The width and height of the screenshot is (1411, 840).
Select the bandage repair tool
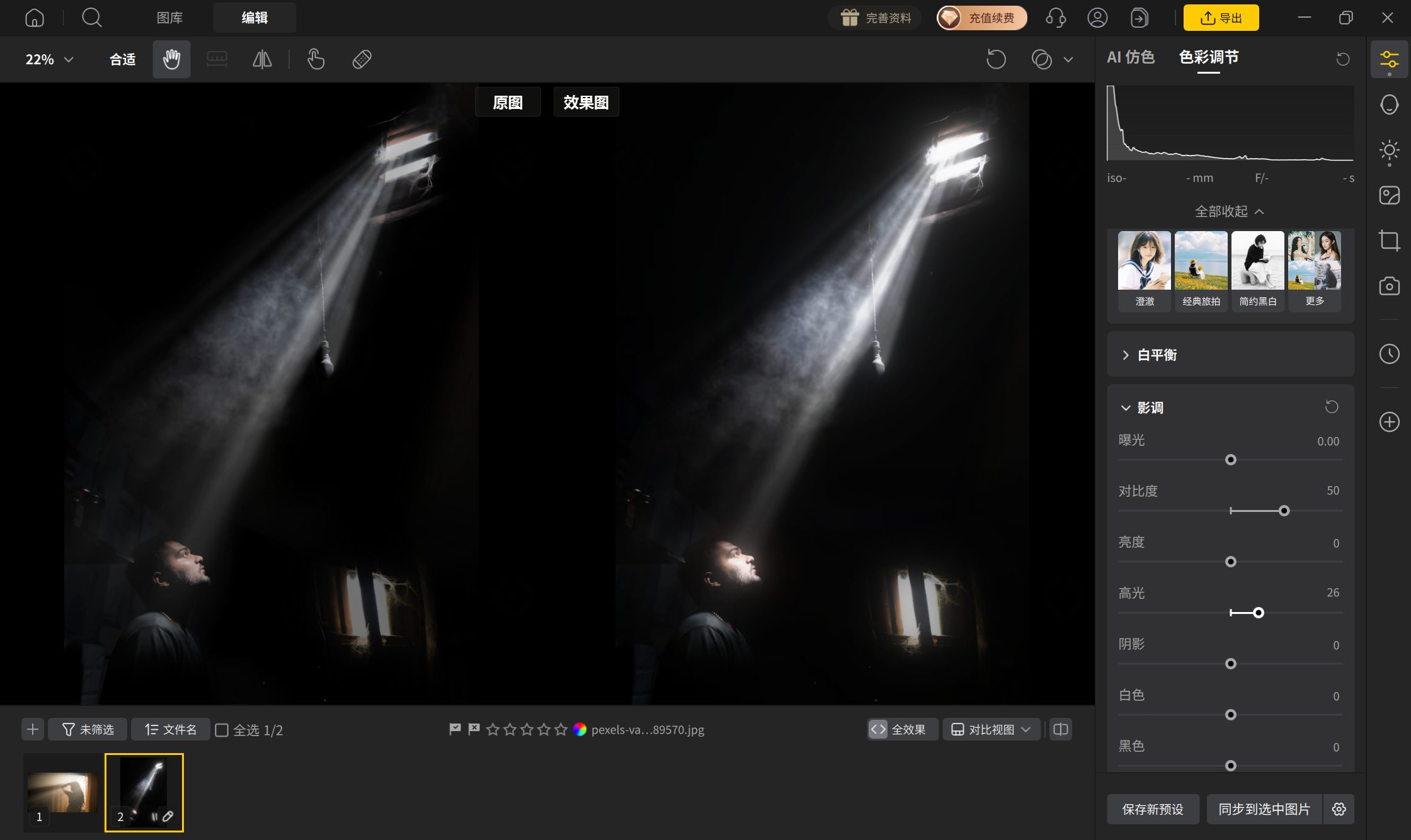click(x=362, y=59)
